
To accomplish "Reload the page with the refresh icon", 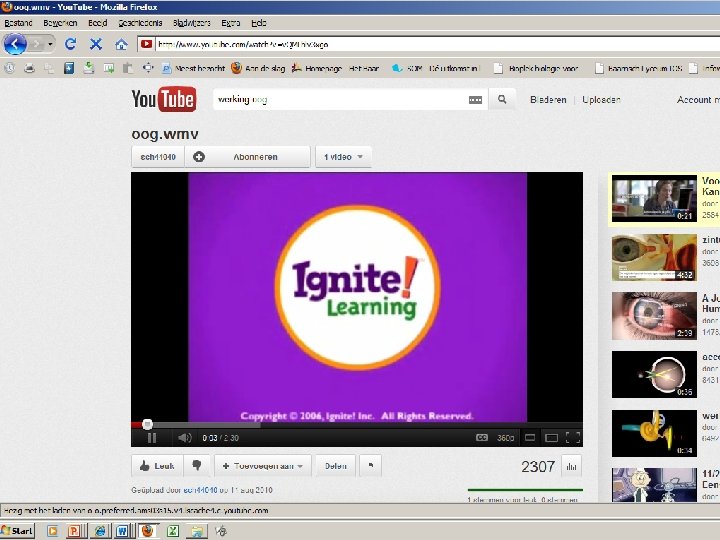I will tap(70, 44).
